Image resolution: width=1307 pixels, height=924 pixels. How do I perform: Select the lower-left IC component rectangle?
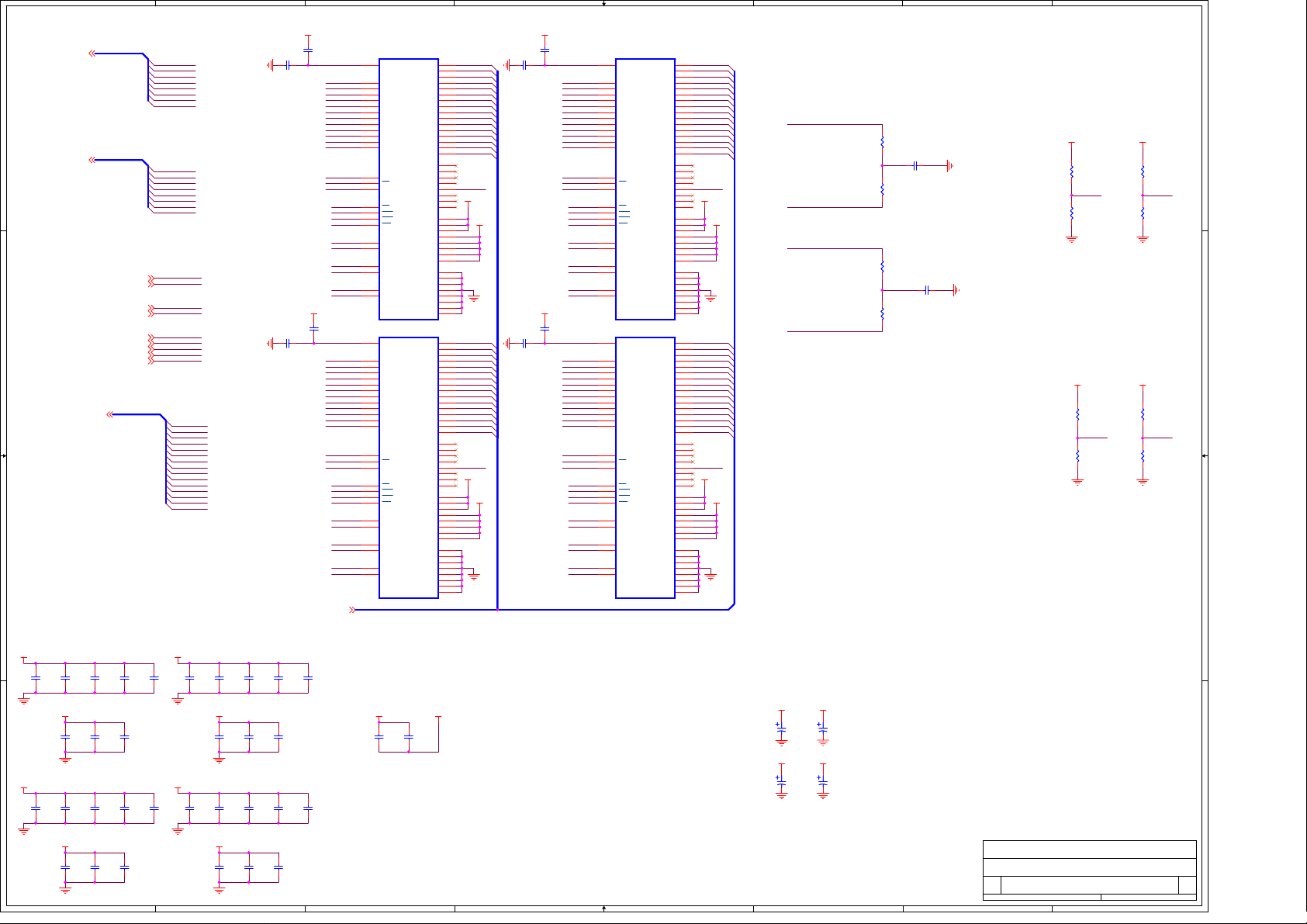409,468
